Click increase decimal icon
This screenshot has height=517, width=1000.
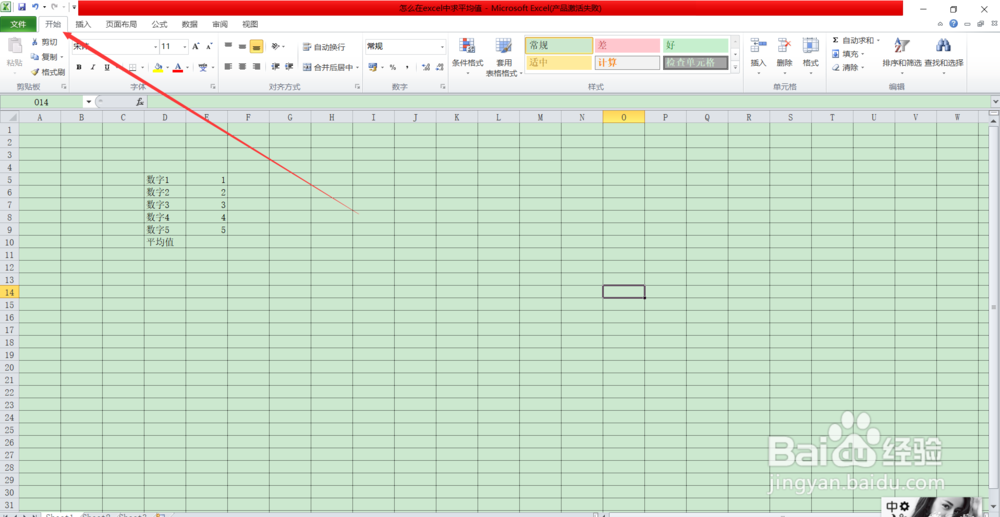point(426,67)
